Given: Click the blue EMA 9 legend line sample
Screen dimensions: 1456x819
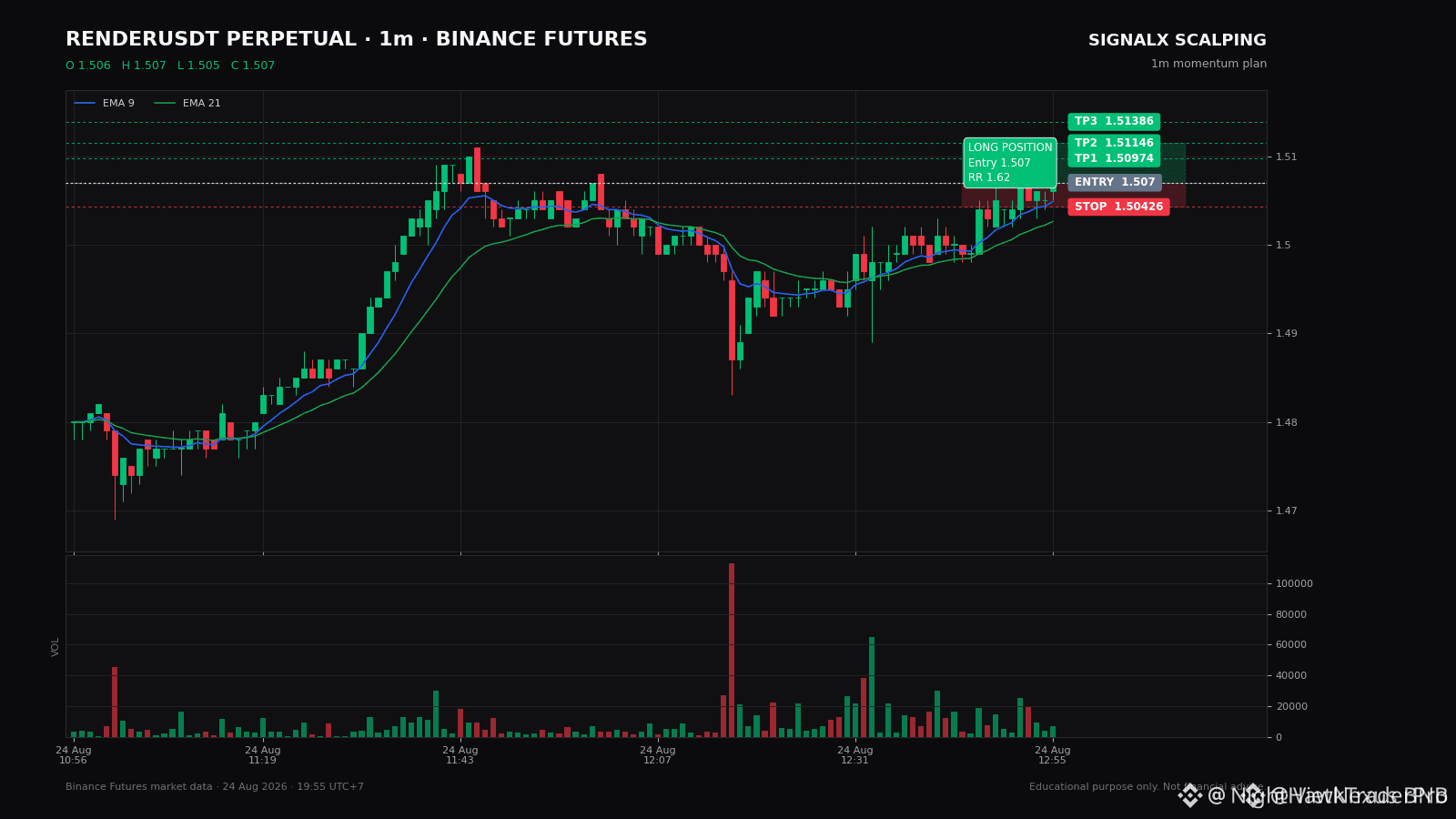Looking at the screenshot, I should tap(85, 104).
